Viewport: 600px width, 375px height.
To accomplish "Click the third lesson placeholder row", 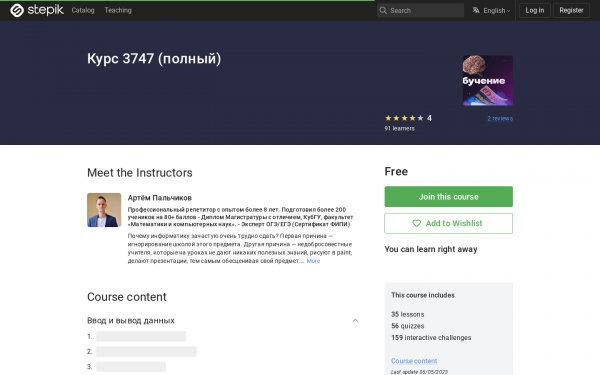I will pos(131,367).
